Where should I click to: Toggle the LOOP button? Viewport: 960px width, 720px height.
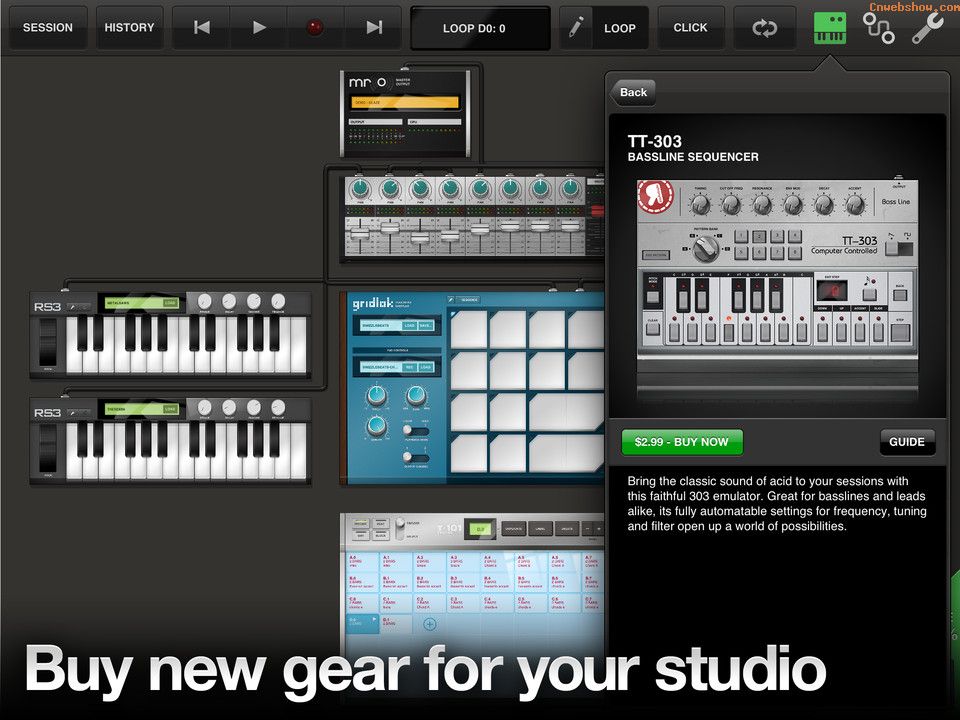(x=620, y=28)
